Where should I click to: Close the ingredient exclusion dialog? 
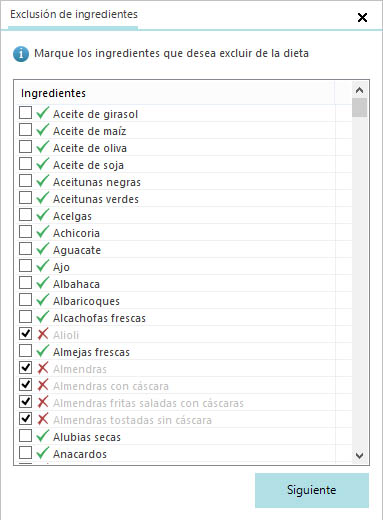pos(362,17)
